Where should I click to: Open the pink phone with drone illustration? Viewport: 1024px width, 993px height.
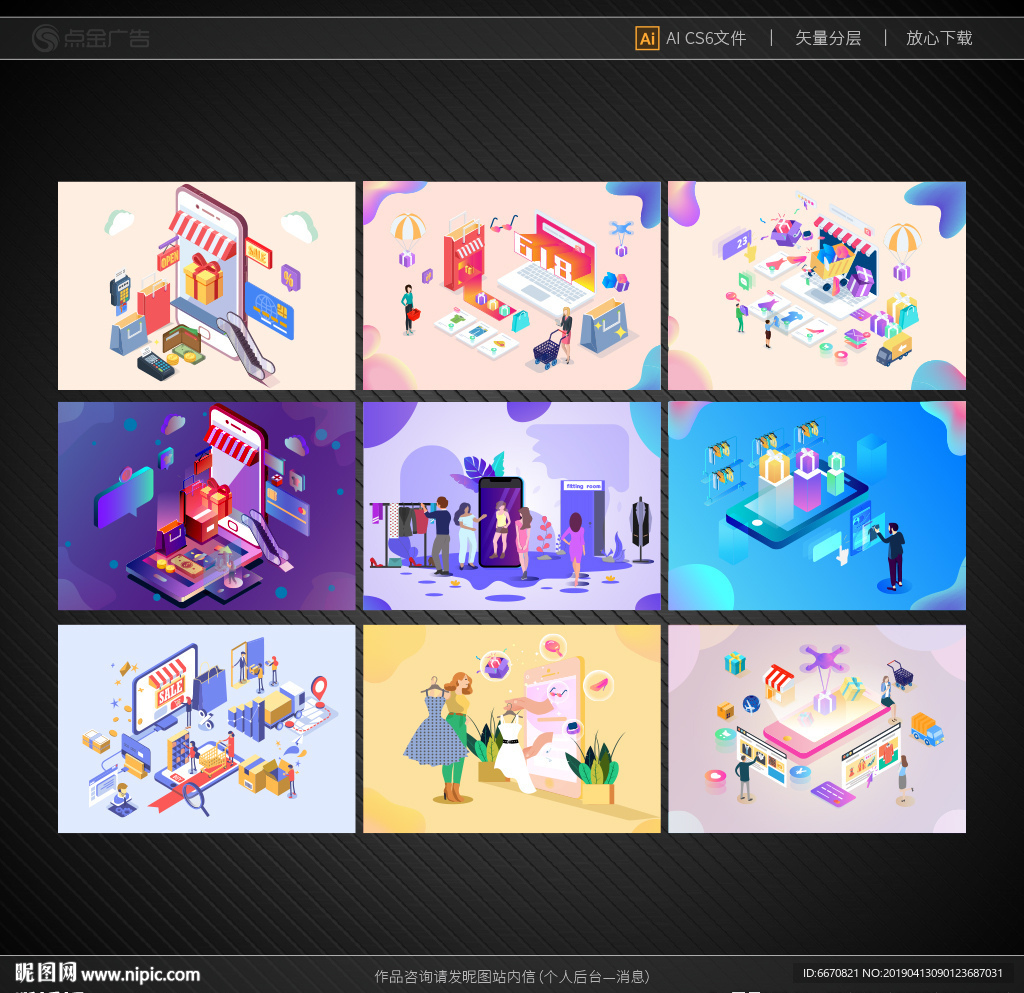(816, 729)
